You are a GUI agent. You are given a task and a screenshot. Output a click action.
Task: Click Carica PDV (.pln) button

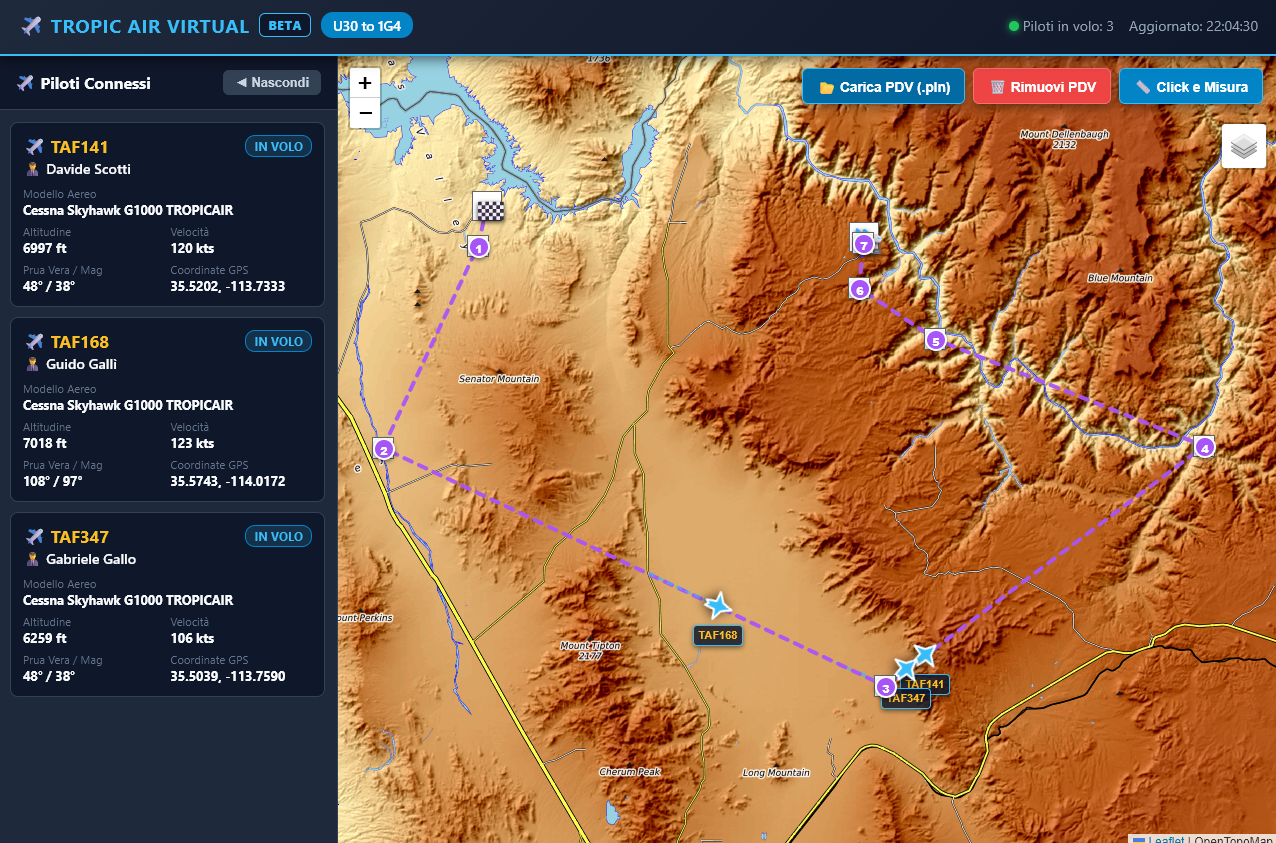[883, 87]
